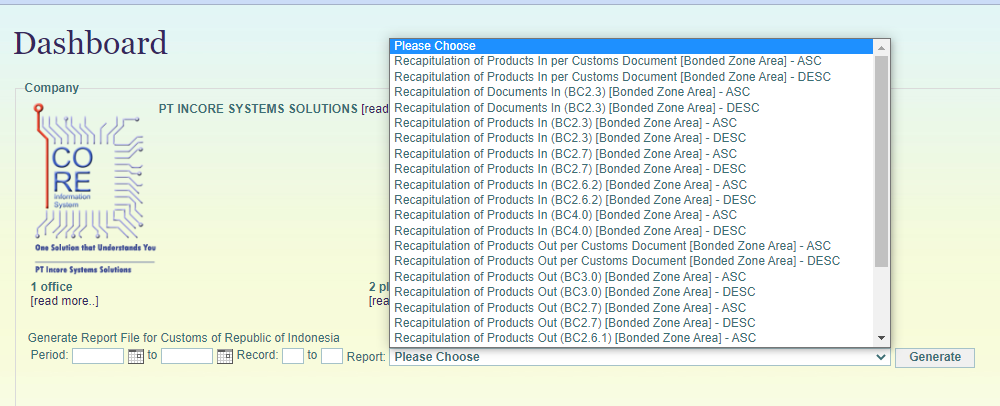
Task: Select Products In (BC2.7) - ASC
Action: (x=632, y=154)
